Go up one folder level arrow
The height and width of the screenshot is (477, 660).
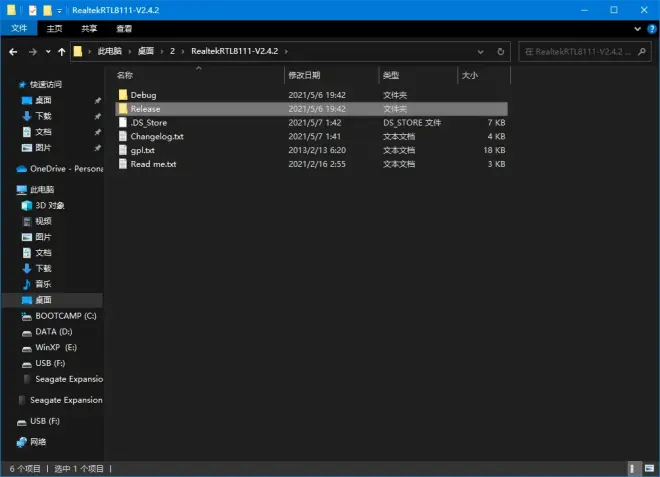pos(62,52)
